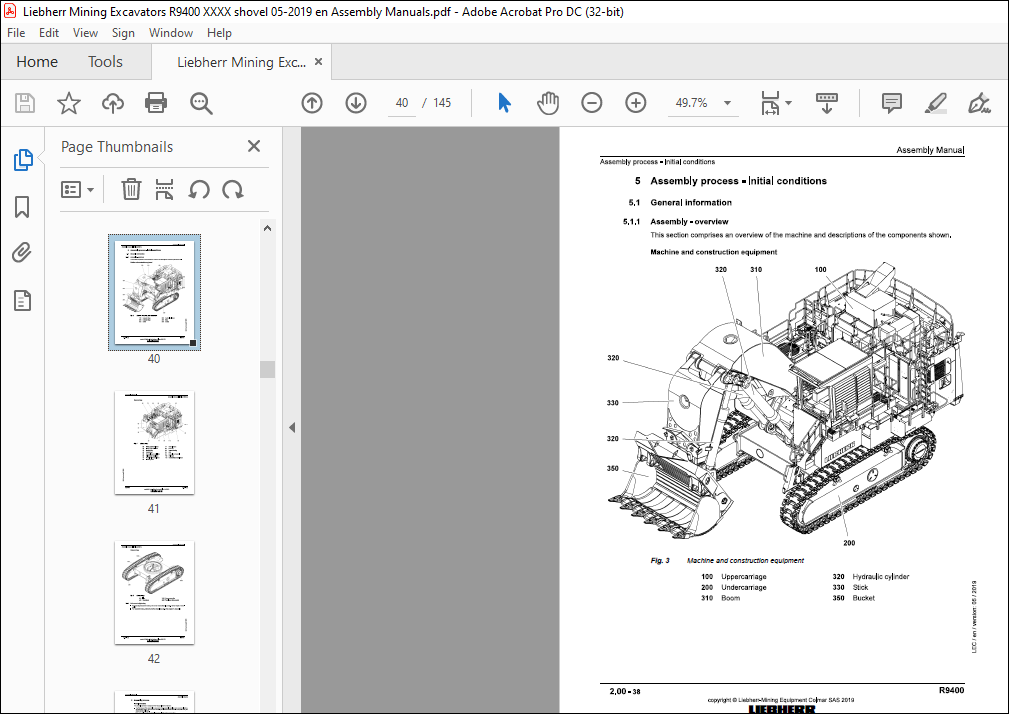The height and width of the screenshot is (714, 1009).
Task: Select page 41 thumbnail
Action: pos(154,443)
